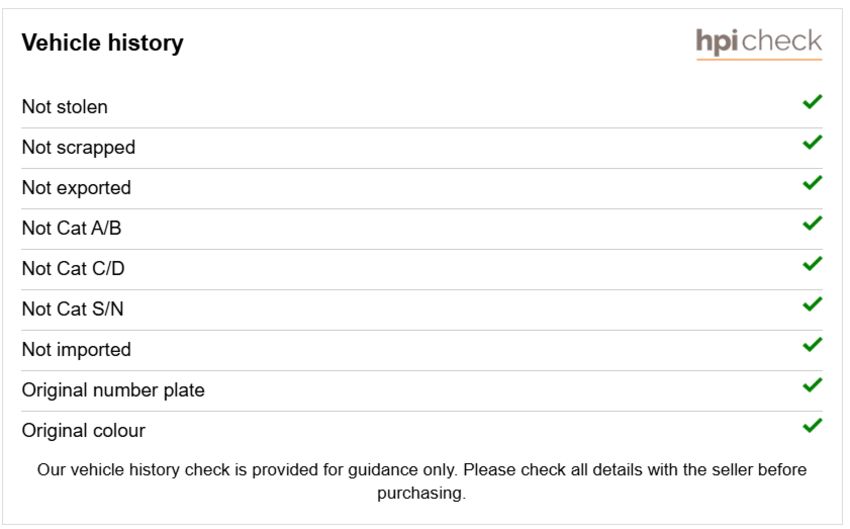
Task: Select the Vehicle history heading
Action: pyautogui.click(x=102, y=43)
